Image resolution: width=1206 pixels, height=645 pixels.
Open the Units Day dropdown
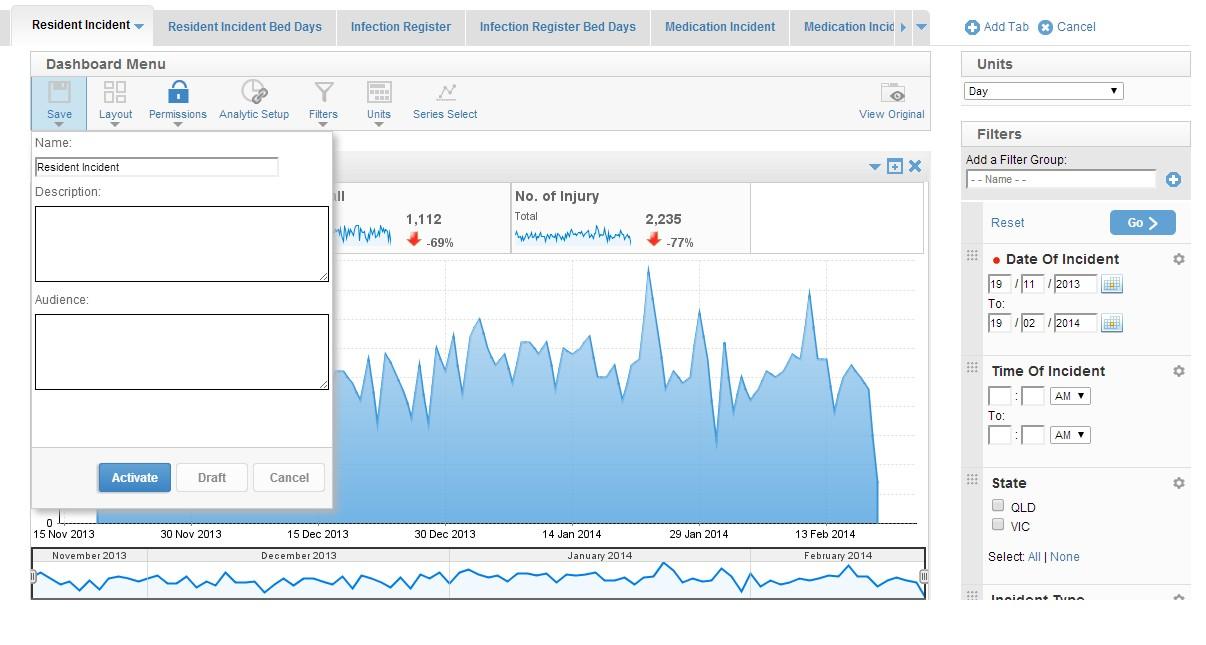pyautogui.click(x=1044, y=91)
